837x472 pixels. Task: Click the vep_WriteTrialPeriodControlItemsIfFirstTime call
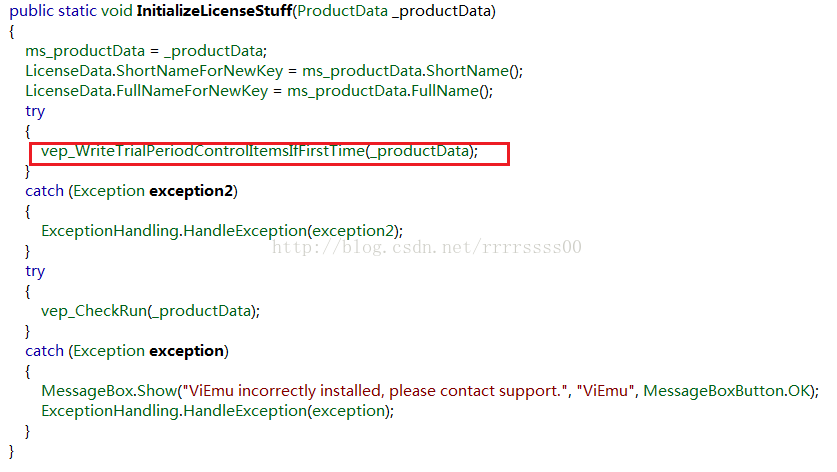(x=259, y=152)
